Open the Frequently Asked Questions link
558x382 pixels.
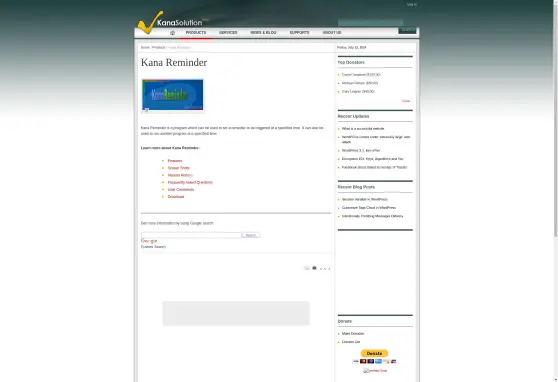[190, 182]
